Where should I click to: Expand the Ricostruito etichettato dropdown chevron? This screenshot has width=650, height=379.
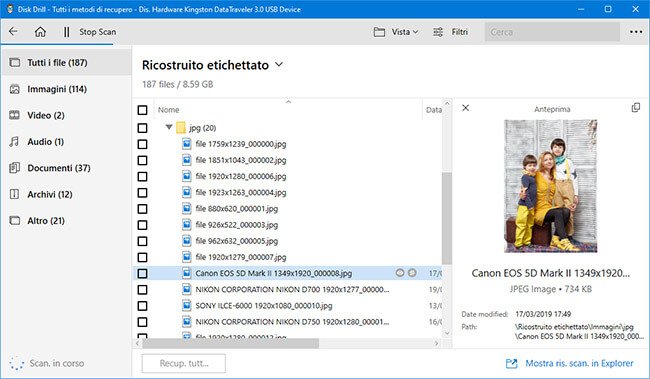(x=279, y=65)
